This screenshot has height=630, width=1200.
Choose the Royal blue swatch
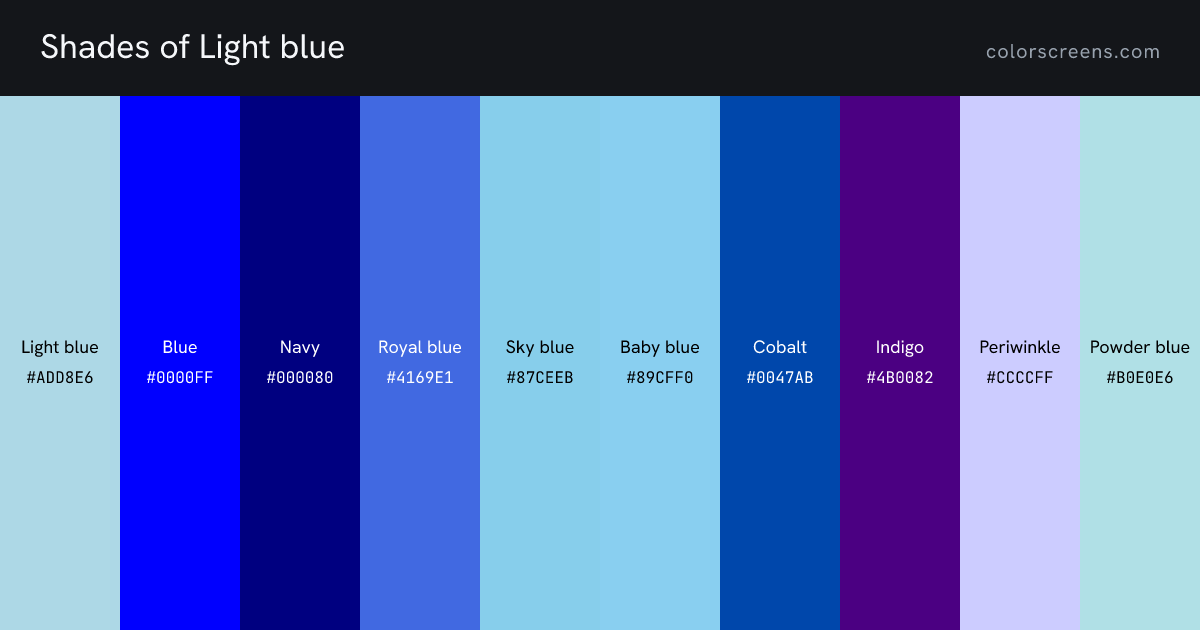[x=420, y=363]
